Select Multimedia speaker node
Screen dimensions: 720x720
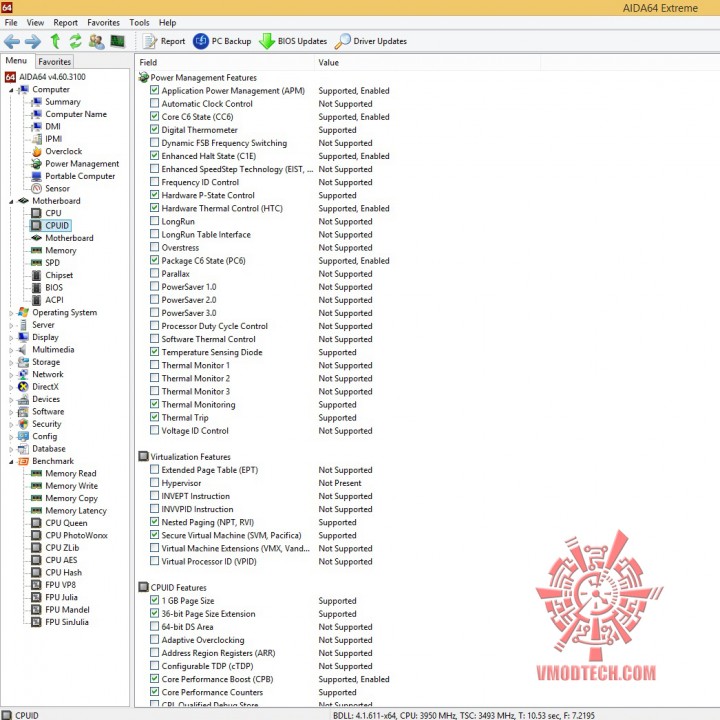[x=46, y=349]
